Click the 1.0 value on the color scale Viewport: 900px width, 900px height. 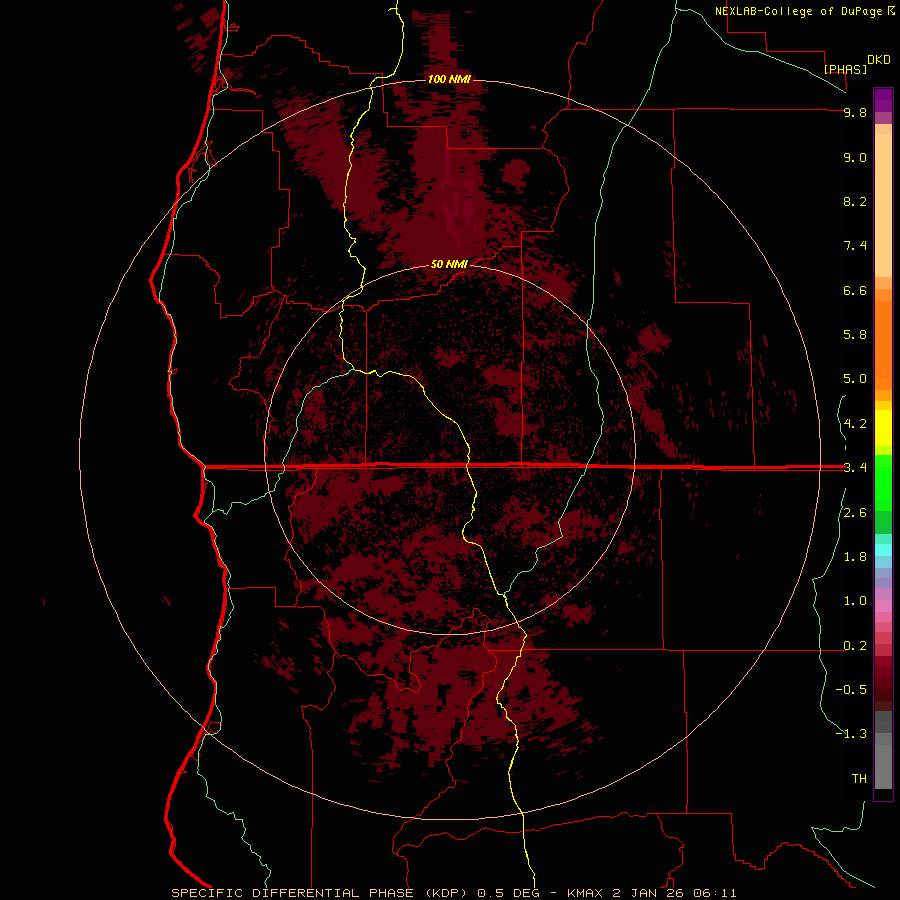coord(855,601)
